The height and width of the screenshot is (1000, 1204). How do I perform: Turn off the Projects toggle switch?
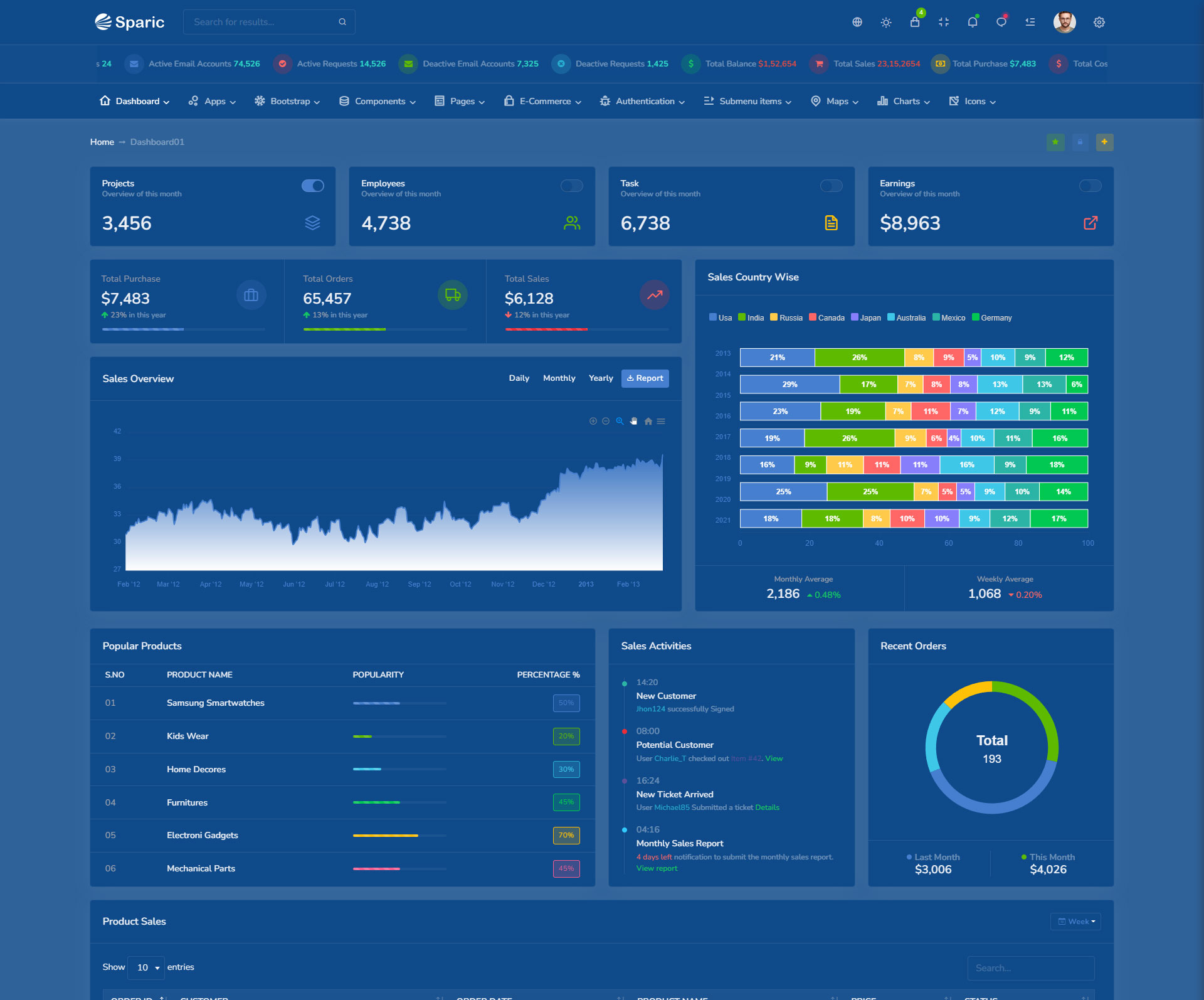pyautogui.click(x=312, y=186)
